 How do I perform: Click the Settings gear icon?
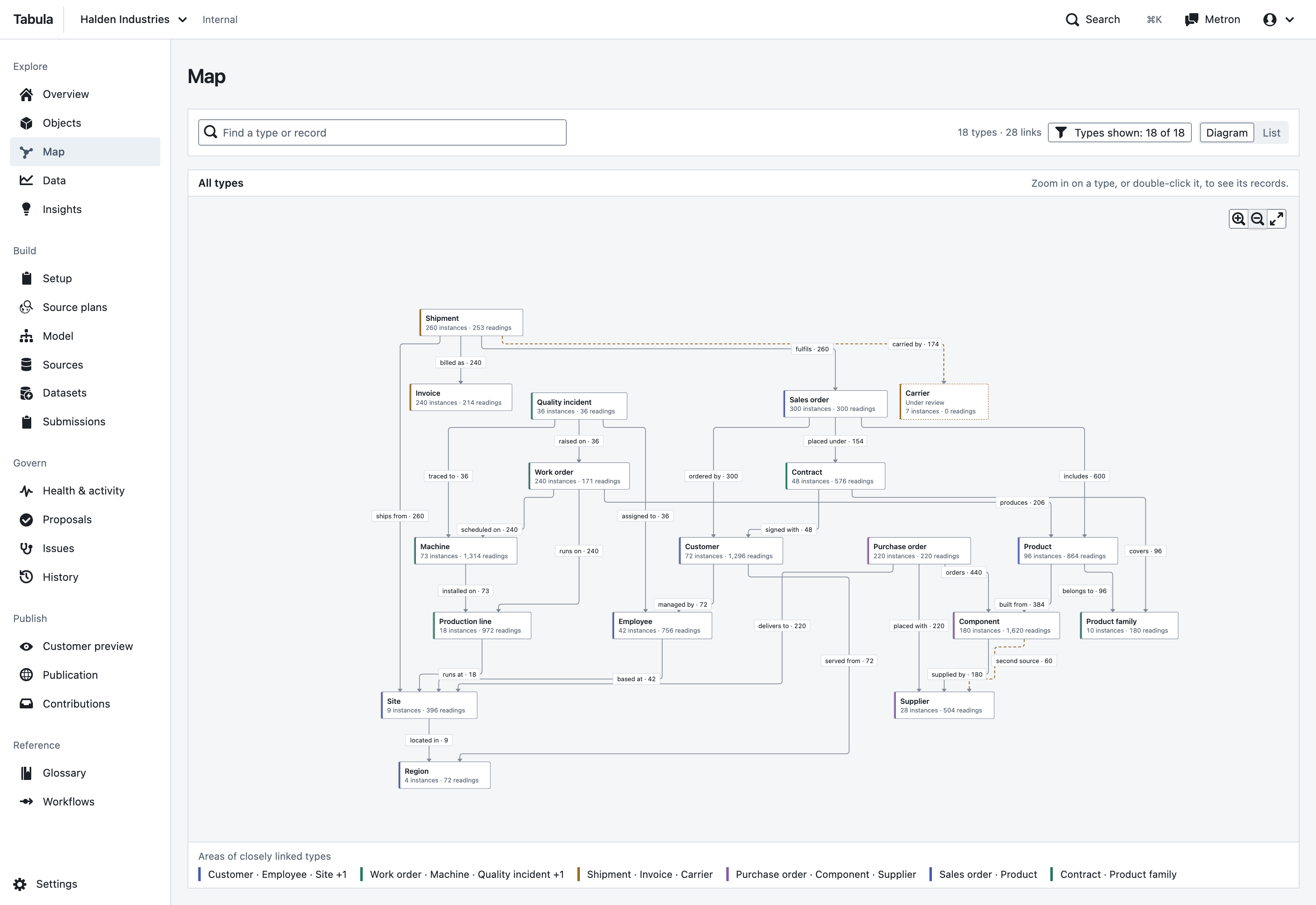click(20, 884)
